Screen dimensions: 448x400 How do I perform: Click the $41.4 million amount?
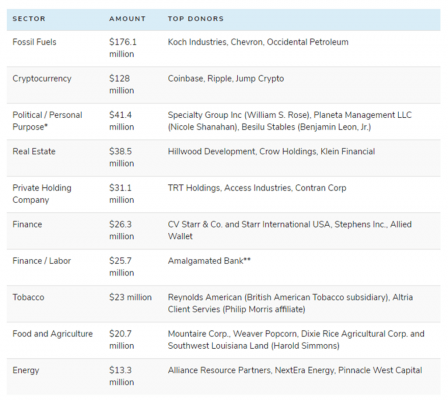[x=122, y=121]
